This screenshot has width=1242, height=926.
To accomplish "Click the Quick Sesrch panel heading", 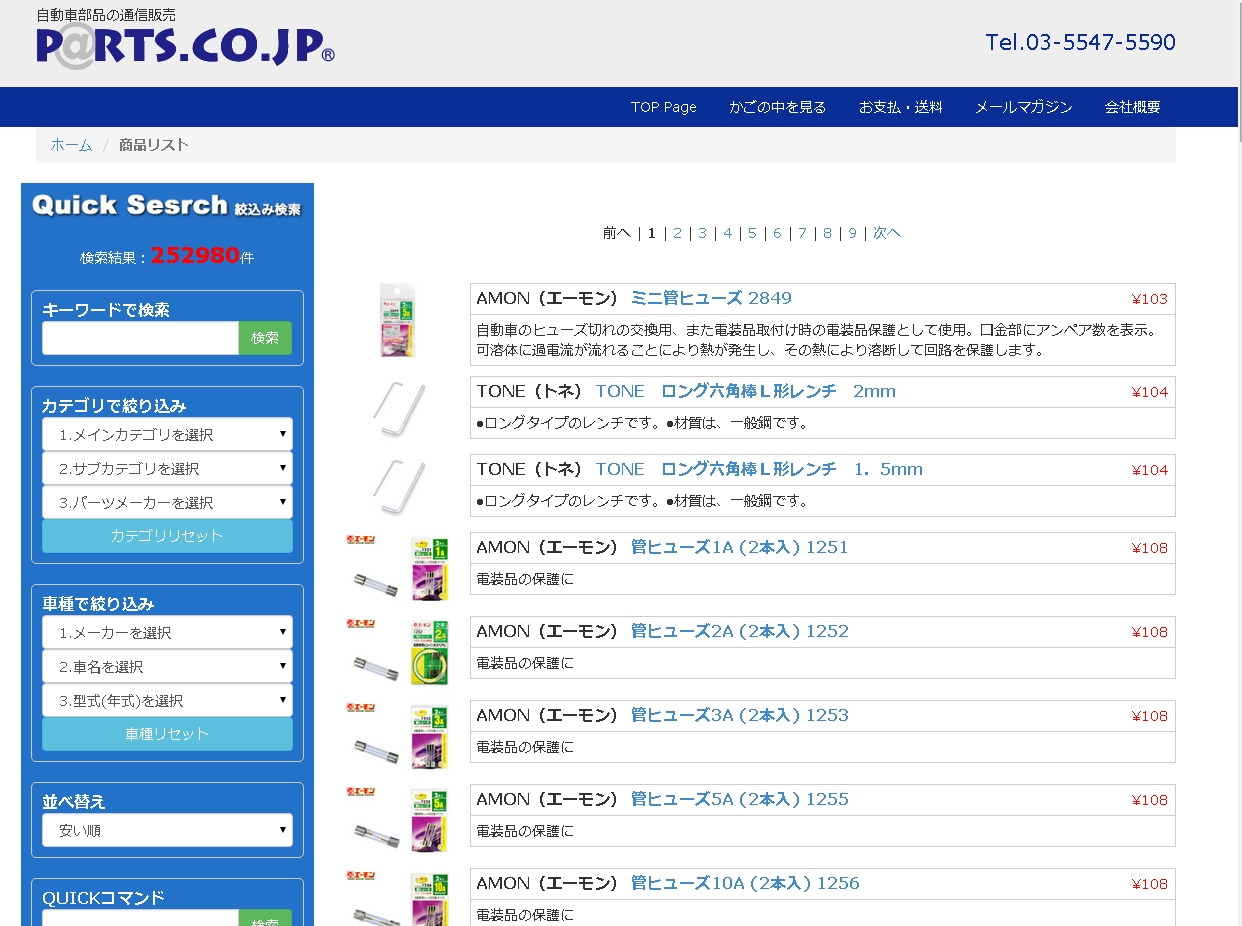I will point(166,205).
